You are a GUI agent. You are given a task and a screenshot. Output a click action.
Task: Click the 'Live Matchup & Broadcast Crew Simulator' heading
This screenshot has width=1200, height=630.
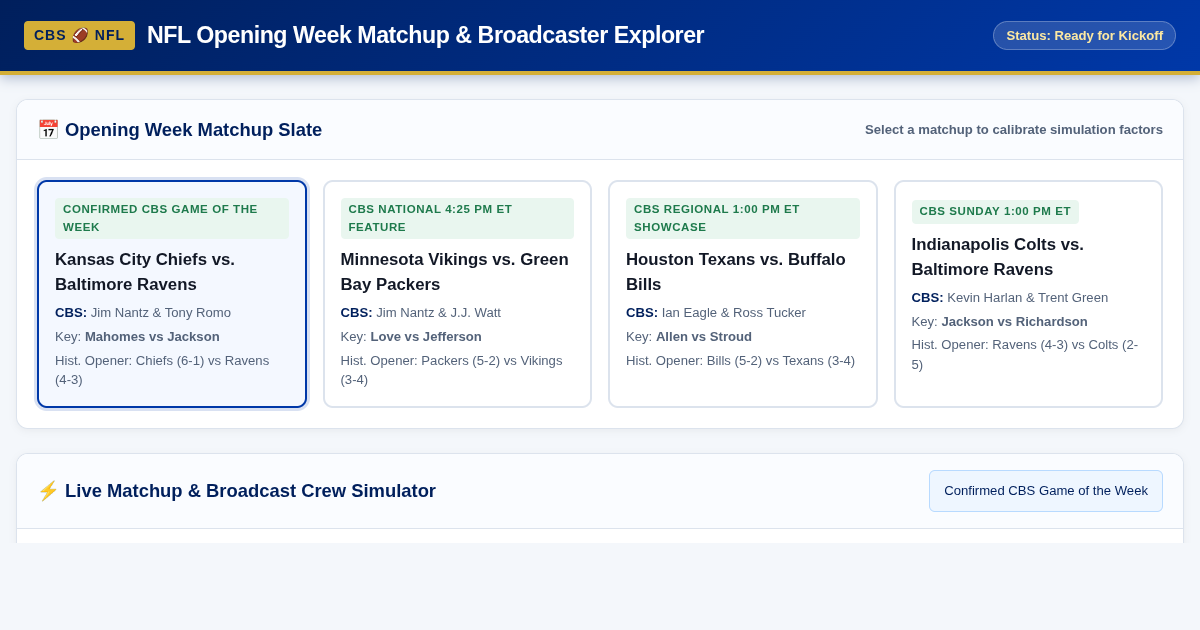pyautogui.click(x=250, y=491)
